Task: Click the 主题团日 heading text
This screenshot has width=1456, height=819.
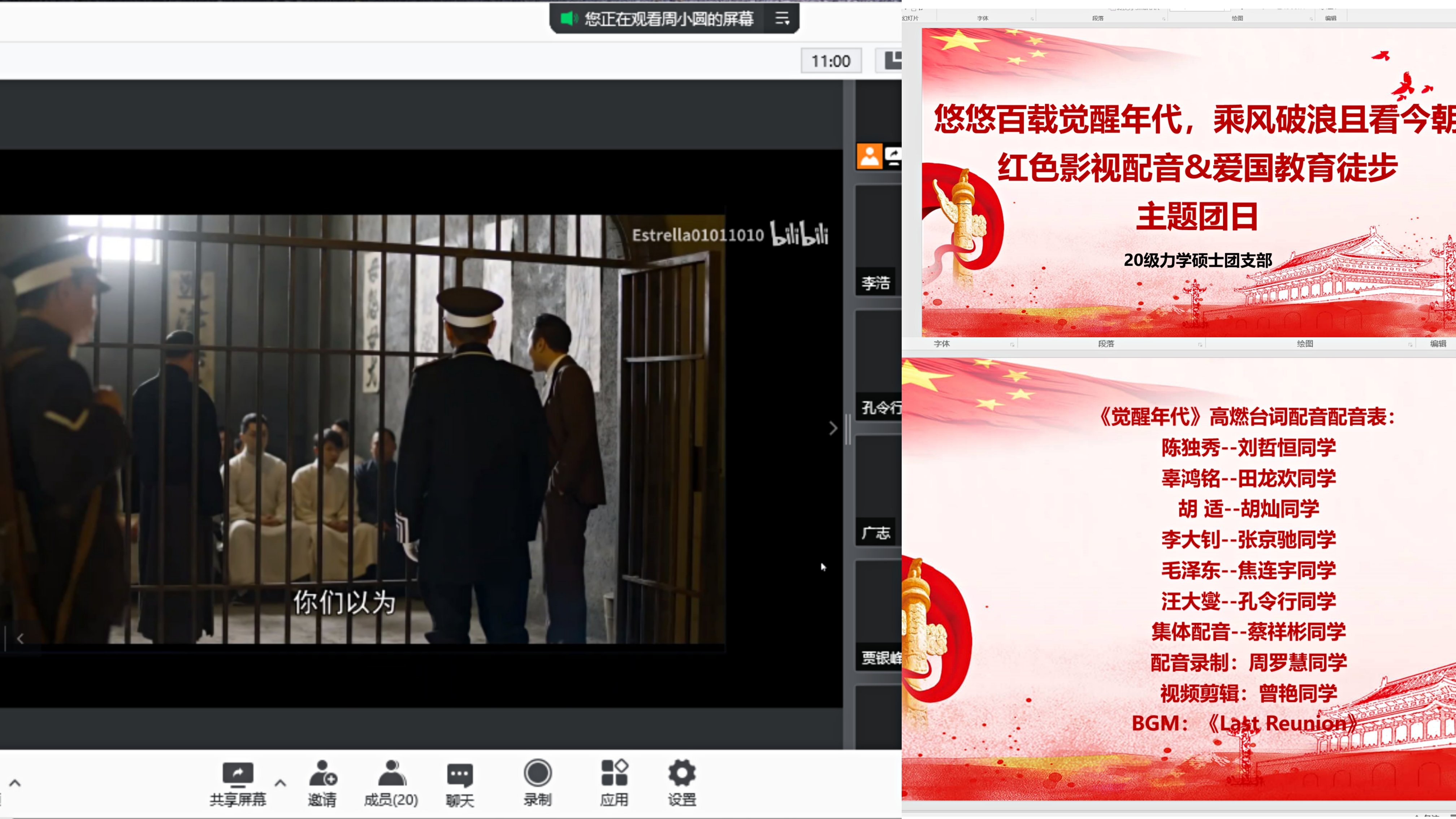Action: tap(1197, 216)
